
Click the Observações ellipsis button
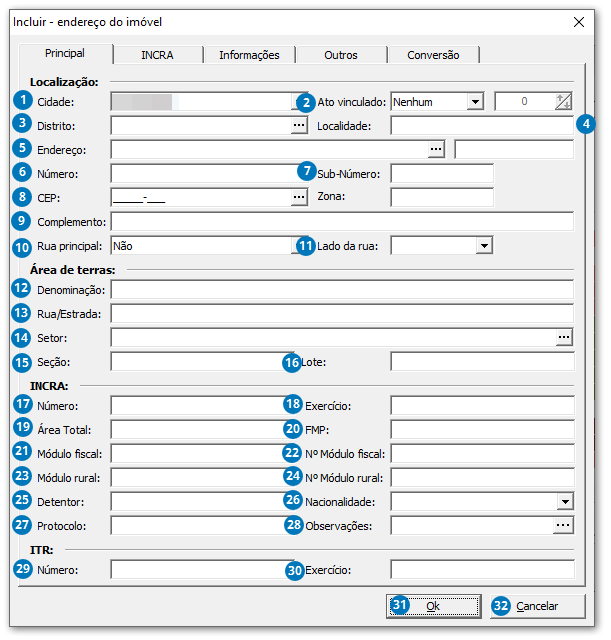[564, 525]
